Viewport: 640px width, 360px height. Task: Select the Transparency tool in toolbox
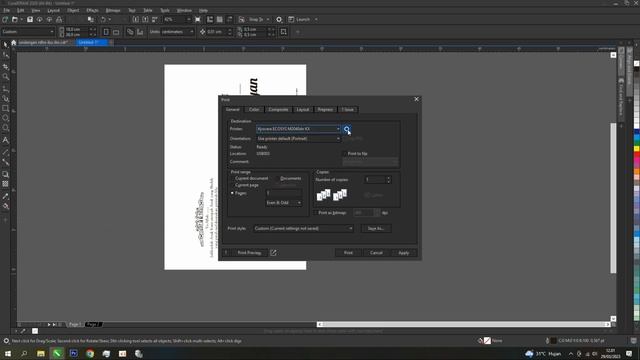(x=5, y=184)
